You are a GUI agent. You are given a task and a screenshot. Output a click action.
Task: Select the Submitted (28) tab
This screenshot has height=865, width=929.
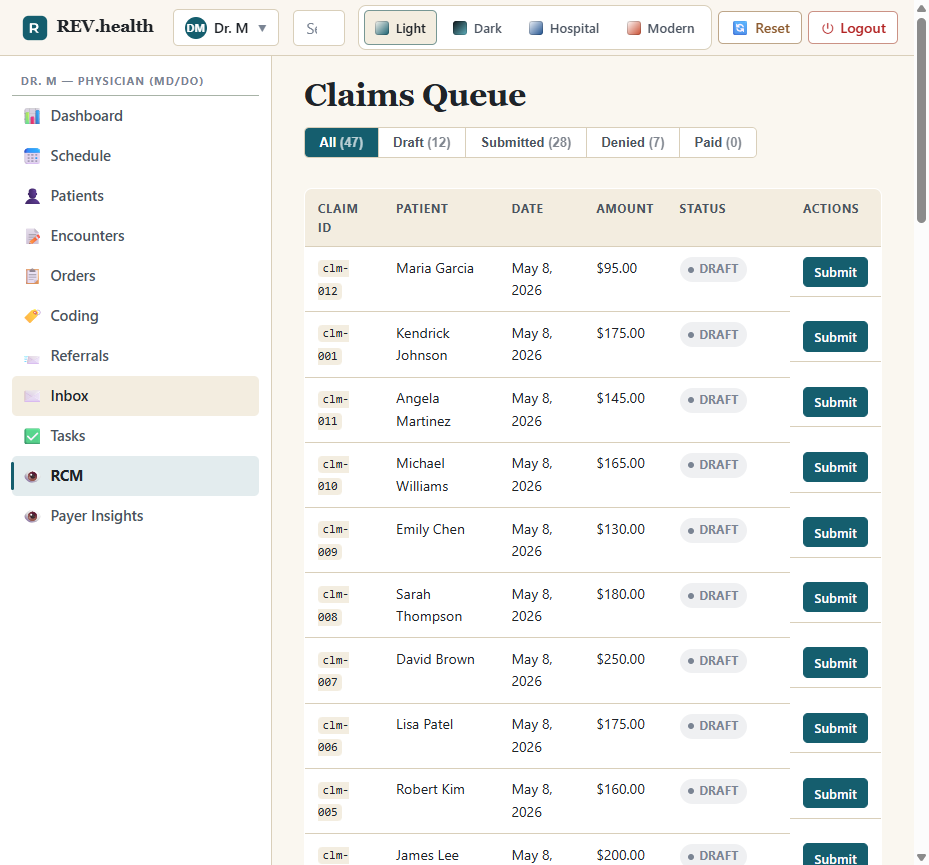(526, 142)
